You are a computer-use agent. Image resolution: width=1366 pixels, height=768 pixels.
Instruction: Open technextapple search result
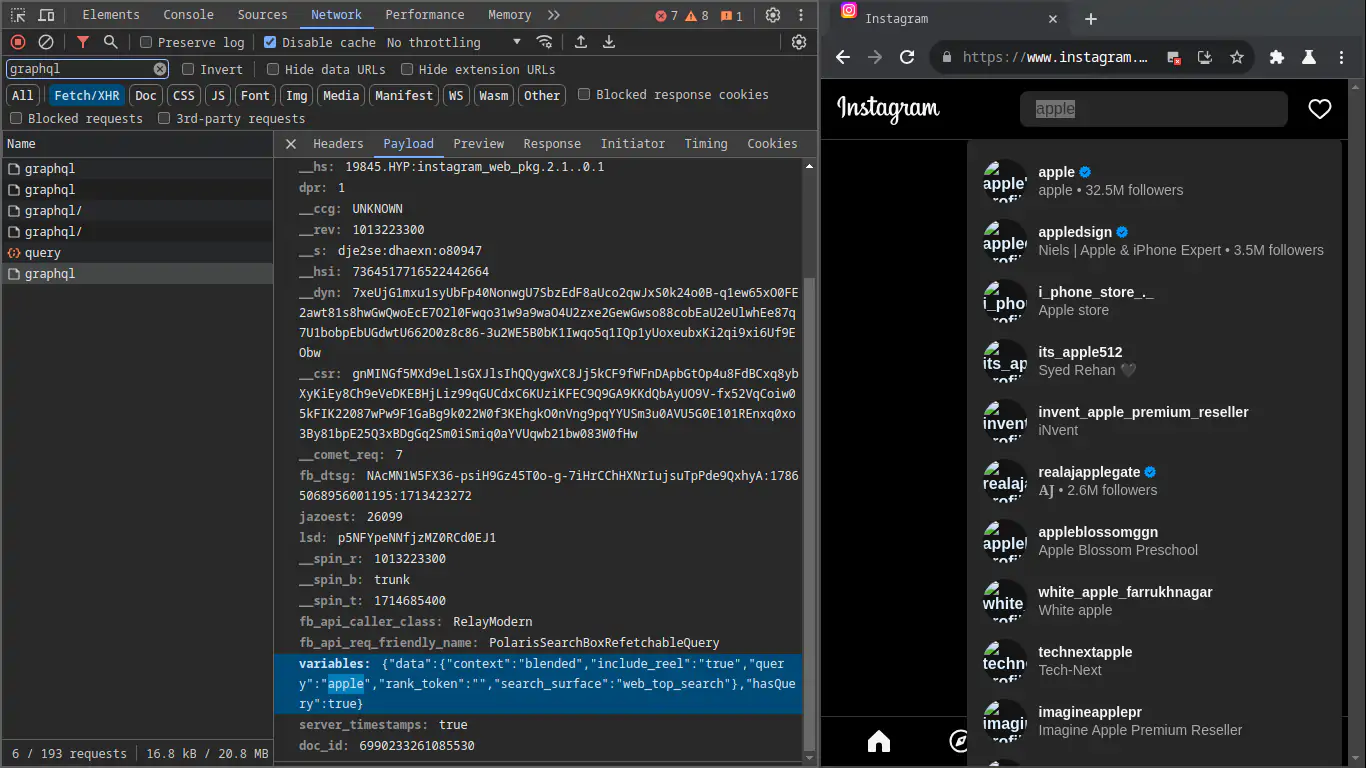coord(1154,661)
